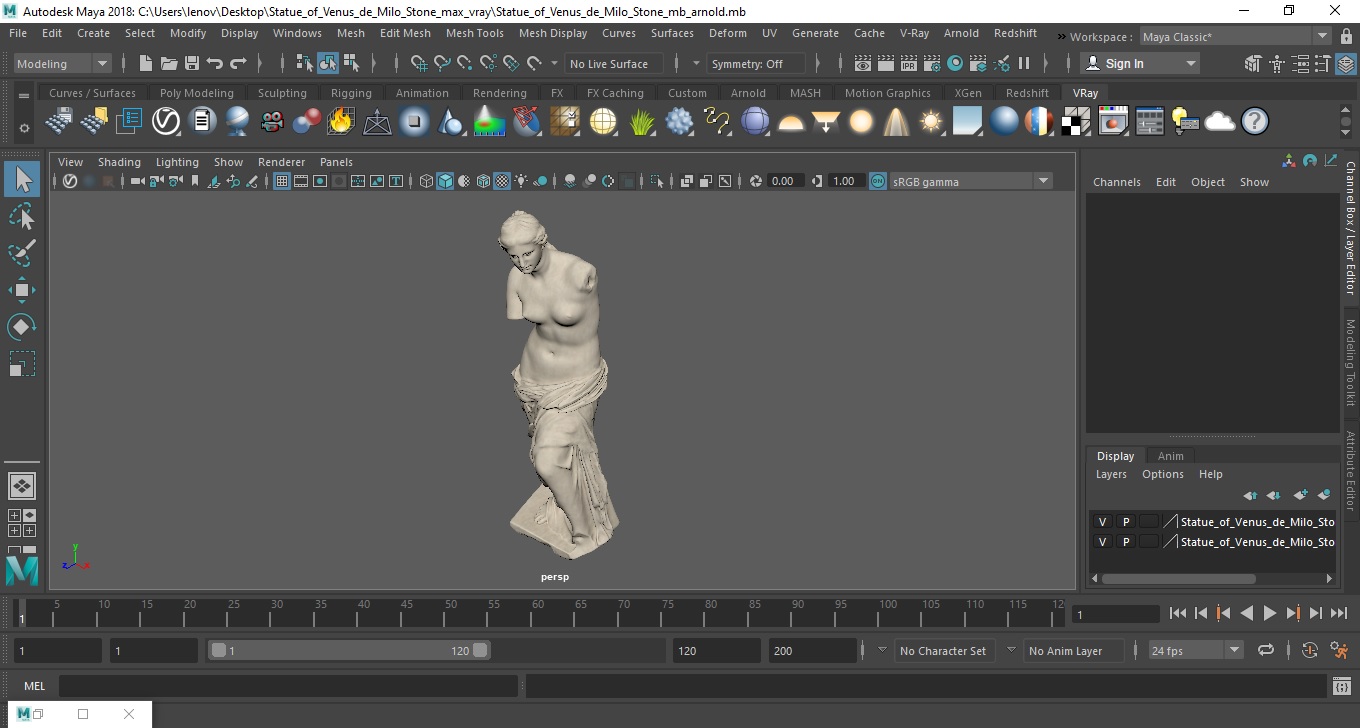Click the V-Ray logo shelf icon

click(x=165, y=122)
